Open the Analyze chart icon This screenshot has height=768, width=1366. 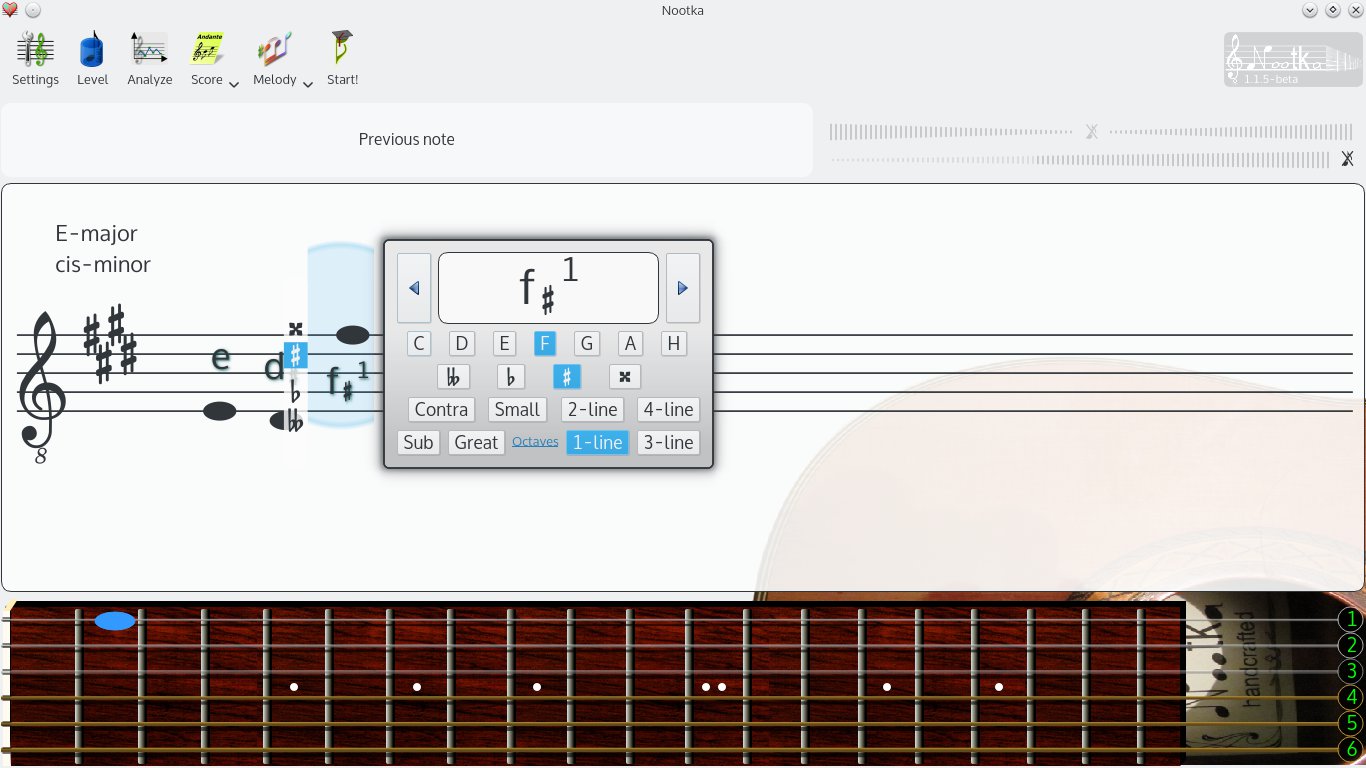pyautogui.click(x=149, y=50)
